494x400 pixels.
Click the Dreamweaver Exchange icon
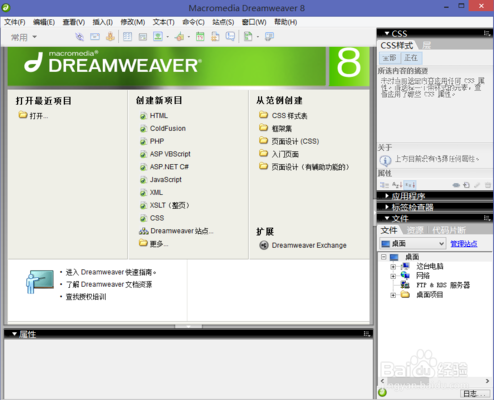pos(264,245)
